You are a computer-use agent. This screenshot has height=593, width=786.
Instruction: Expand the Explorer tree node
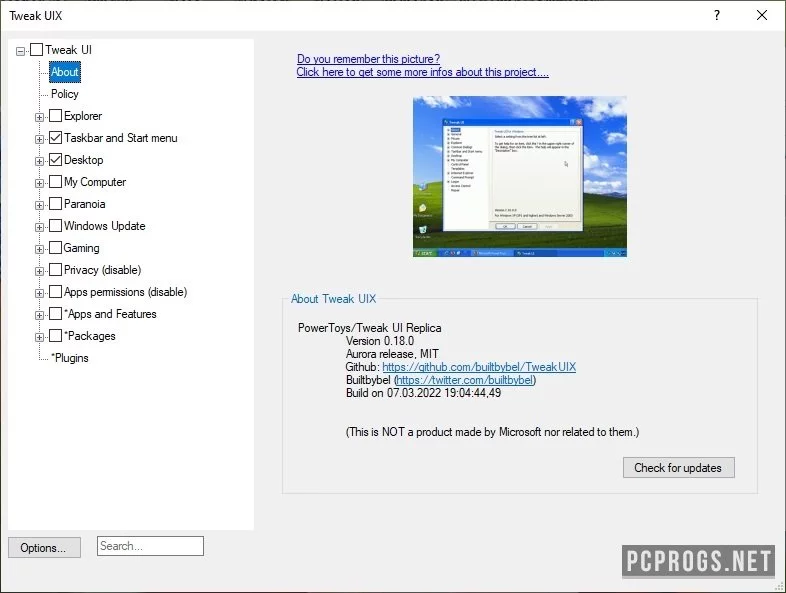coord(39,117)
